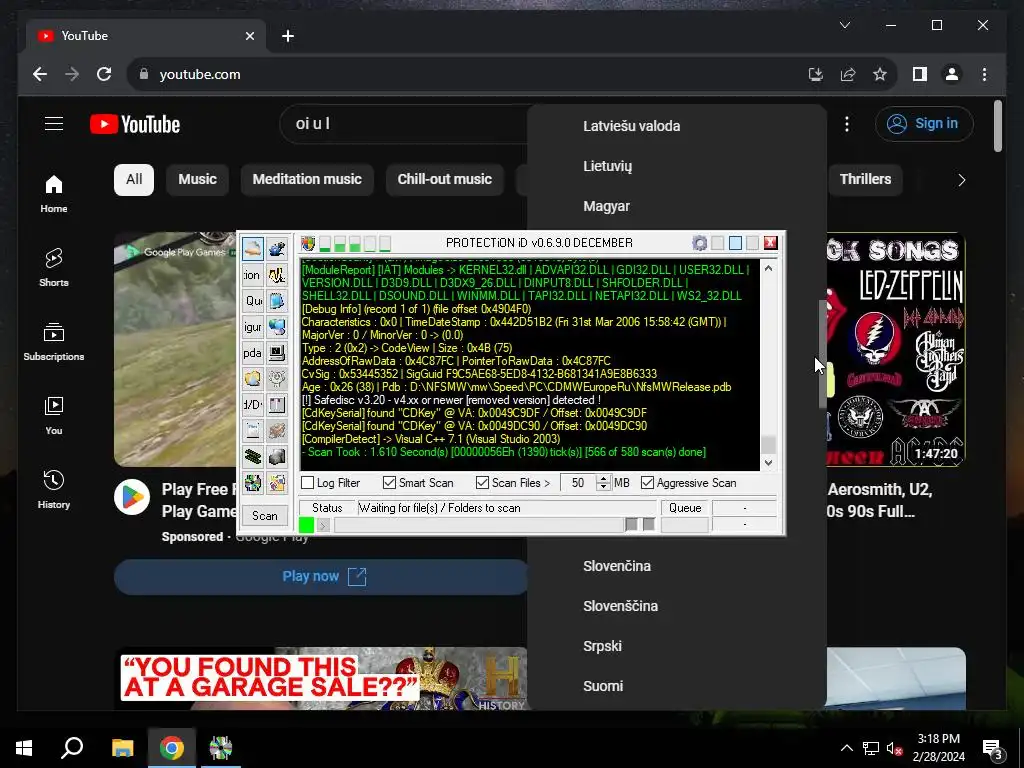
Task: Open Windows Start menu
Action: (x=24, y=748)
